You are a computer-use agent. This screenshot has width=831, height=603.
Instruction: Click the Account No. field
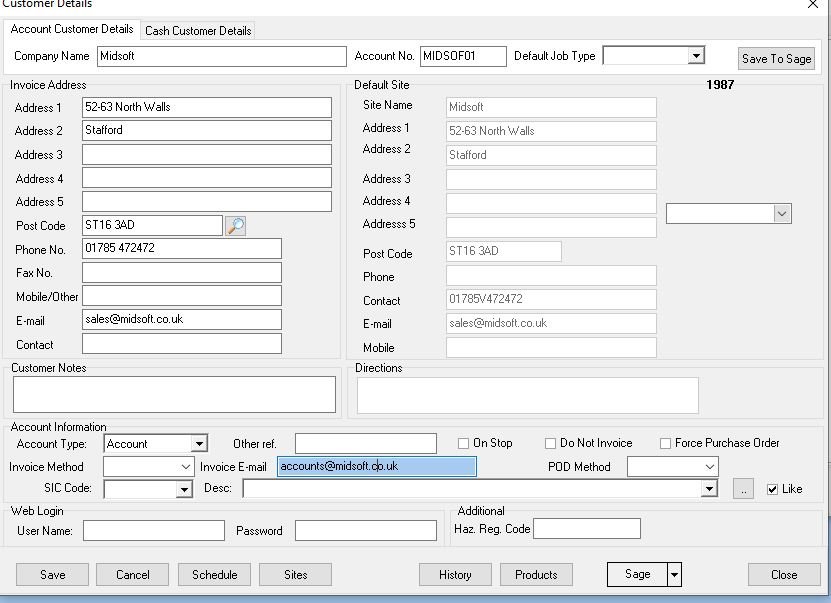[463, 56]
